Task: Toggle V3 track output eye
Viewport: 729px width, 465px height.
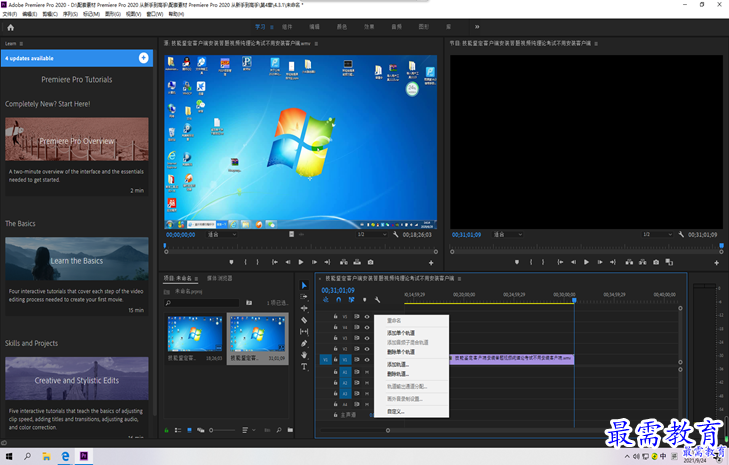Action: pyautogui.click(x=367, y=338)
